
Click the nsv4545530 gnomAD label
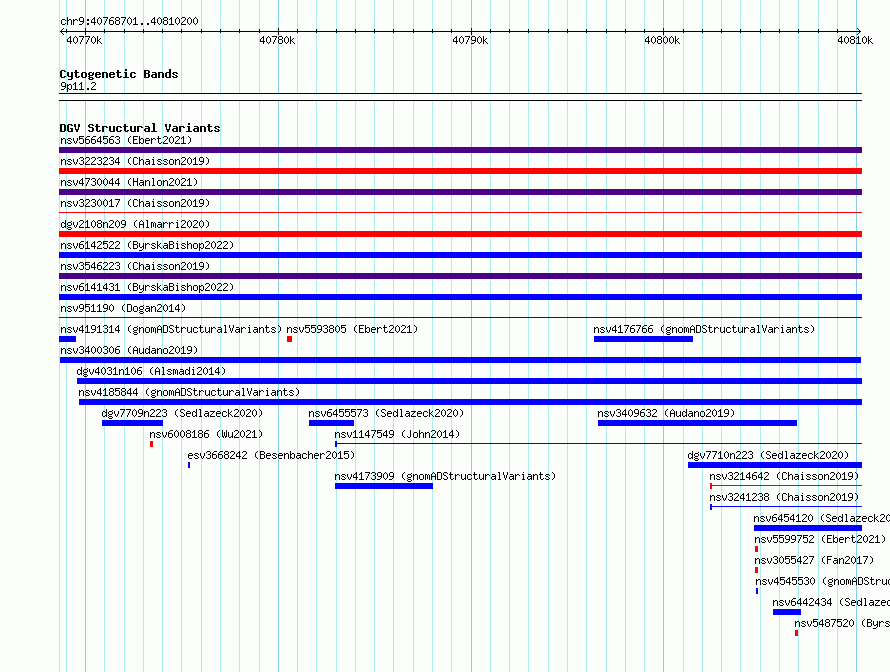[x=822, y=581]
